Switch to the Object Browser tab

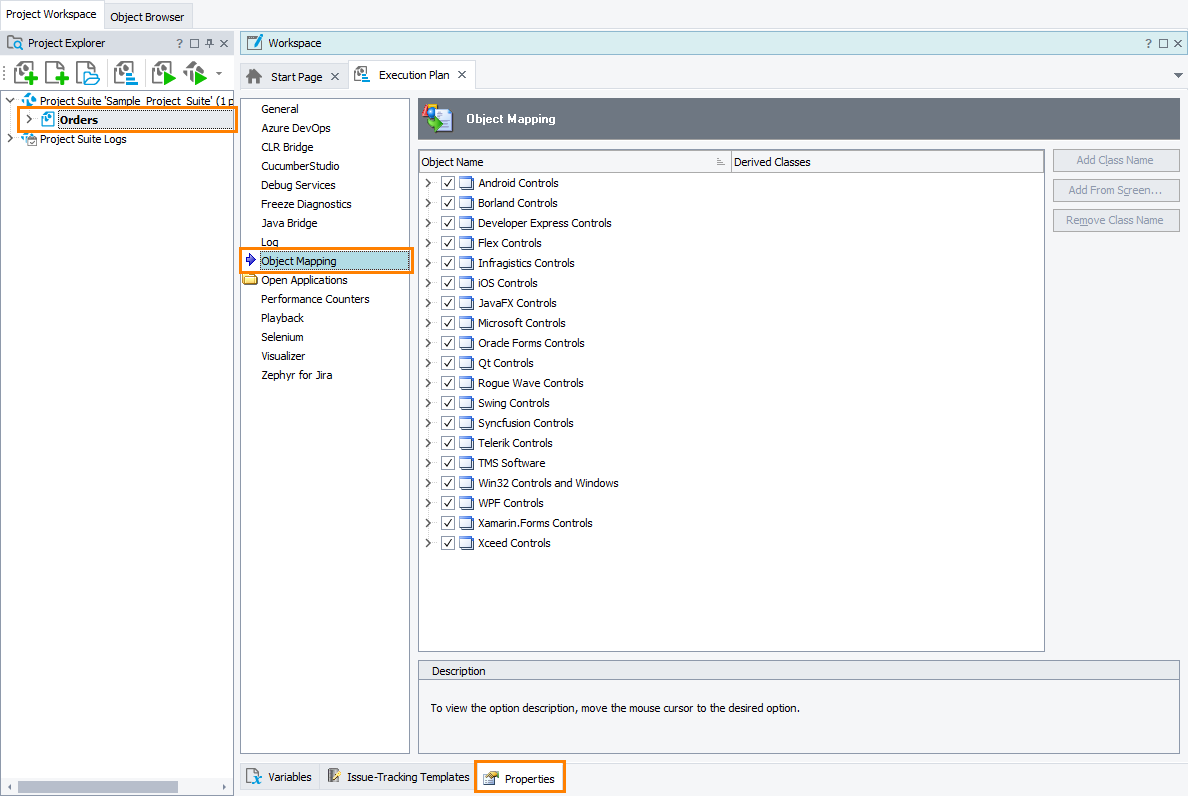[x=147, y=16]
